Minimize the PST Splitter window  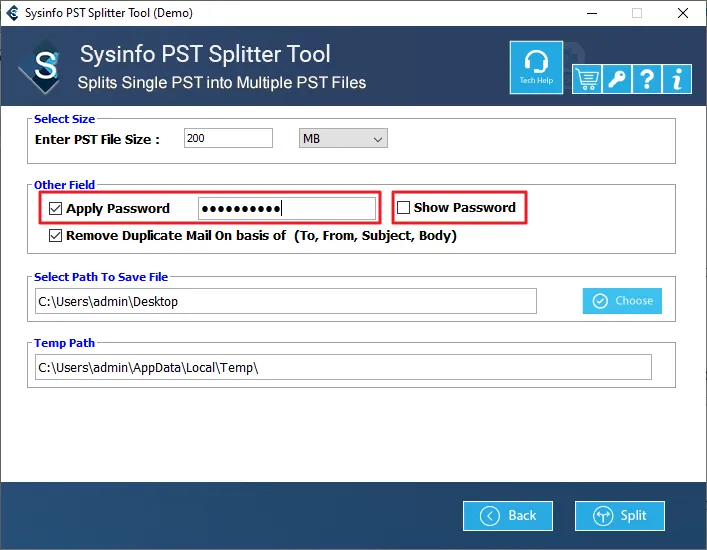(592, 13)
